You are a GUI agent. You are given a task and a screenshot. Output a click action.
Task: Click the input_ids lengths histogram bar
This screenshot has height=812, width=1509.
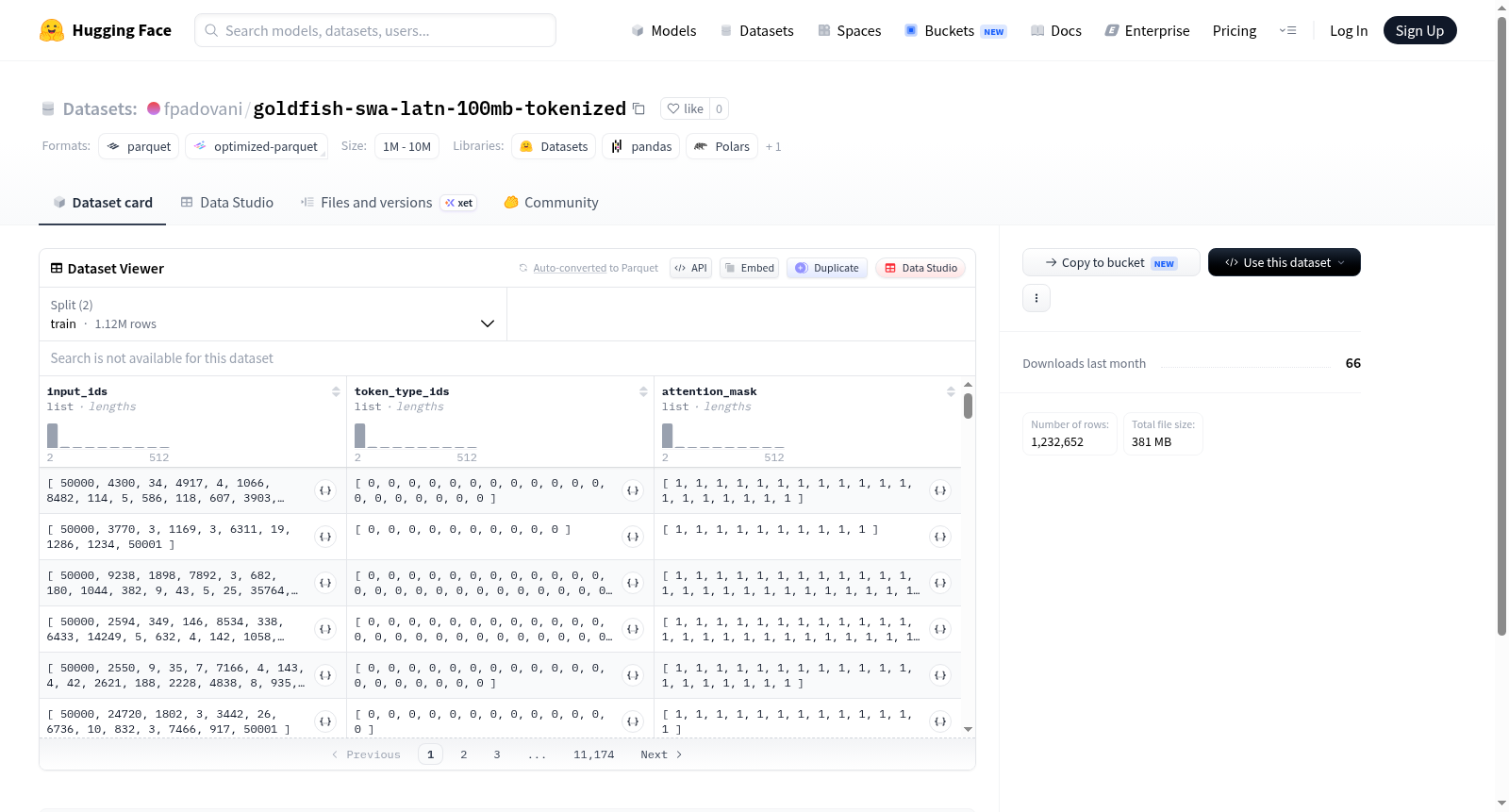point(53,436)
